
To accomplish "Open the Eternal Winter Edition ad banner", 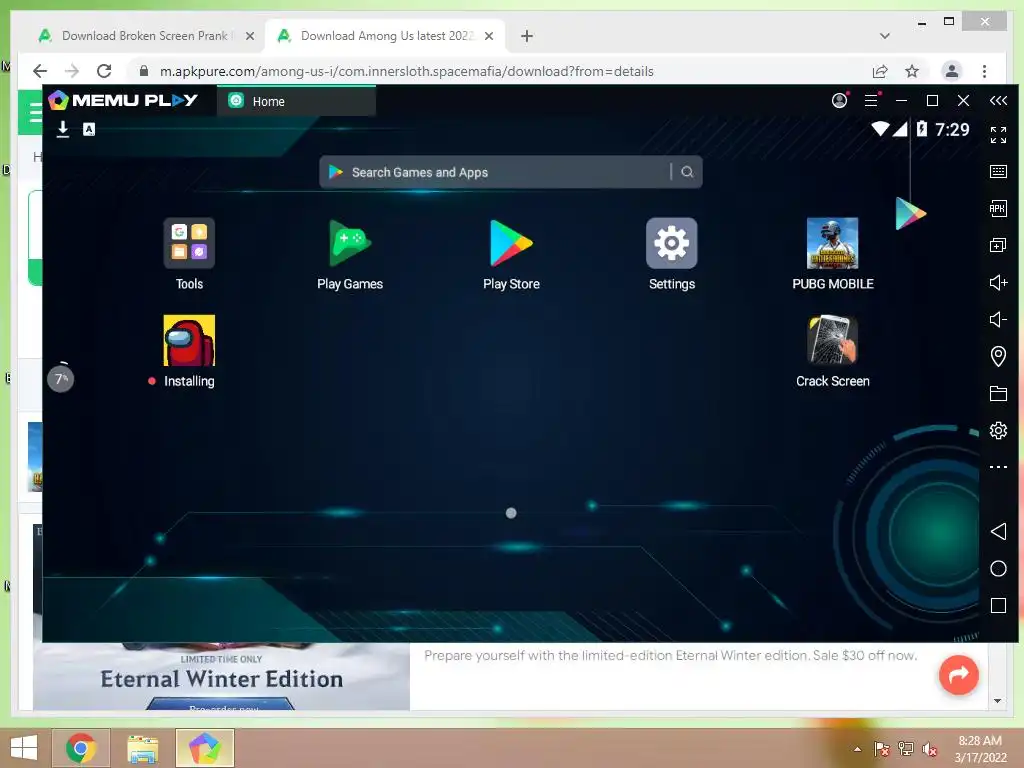I will point(221,677).
